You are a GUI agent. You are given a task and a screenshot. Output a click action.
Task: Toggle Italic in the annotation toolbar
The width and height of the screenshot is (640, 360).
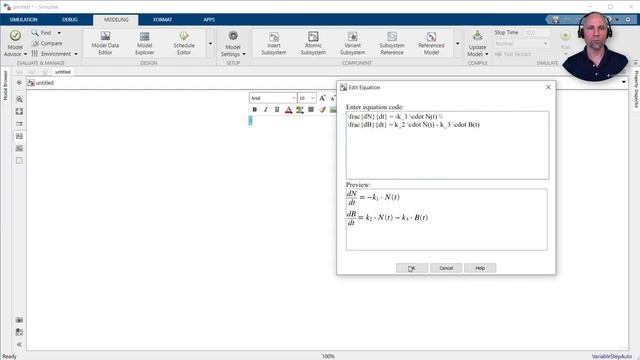click(266, 109)
